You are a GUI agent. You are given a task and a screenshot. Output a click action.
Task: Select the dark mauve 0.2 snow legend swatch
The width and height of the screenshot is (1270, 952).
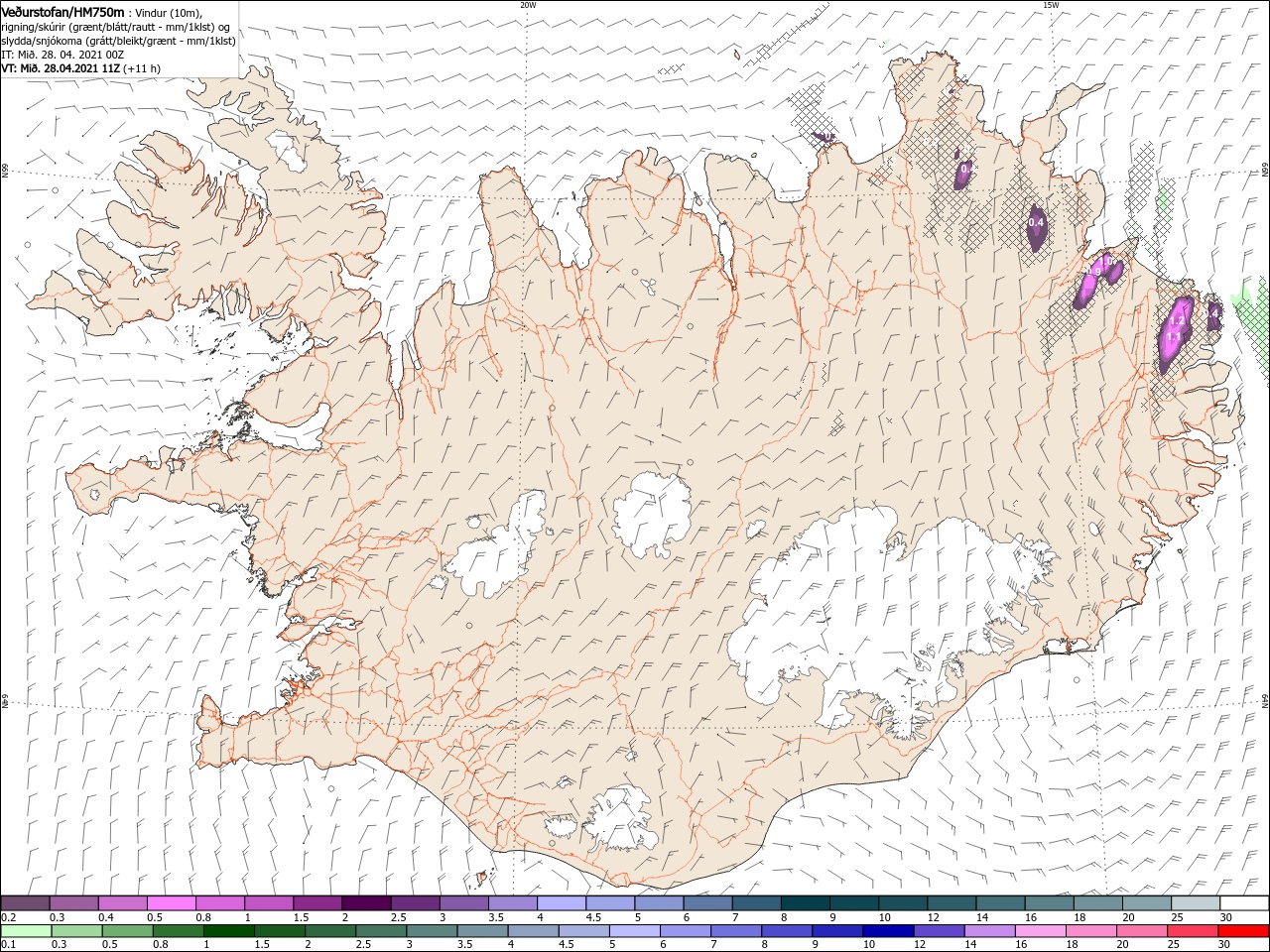(25, 903)
